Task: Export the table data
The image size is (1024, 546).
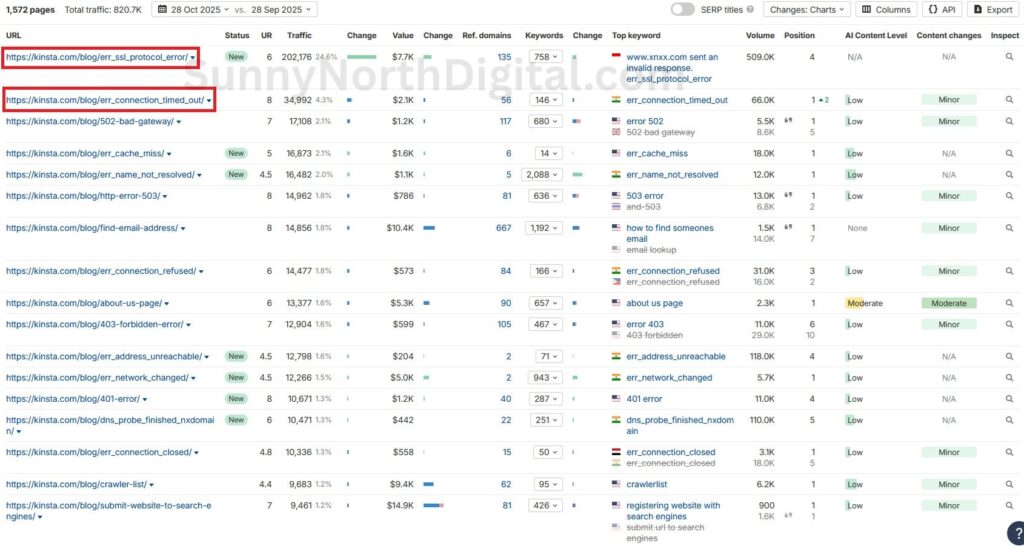Action: pos(993,10)
